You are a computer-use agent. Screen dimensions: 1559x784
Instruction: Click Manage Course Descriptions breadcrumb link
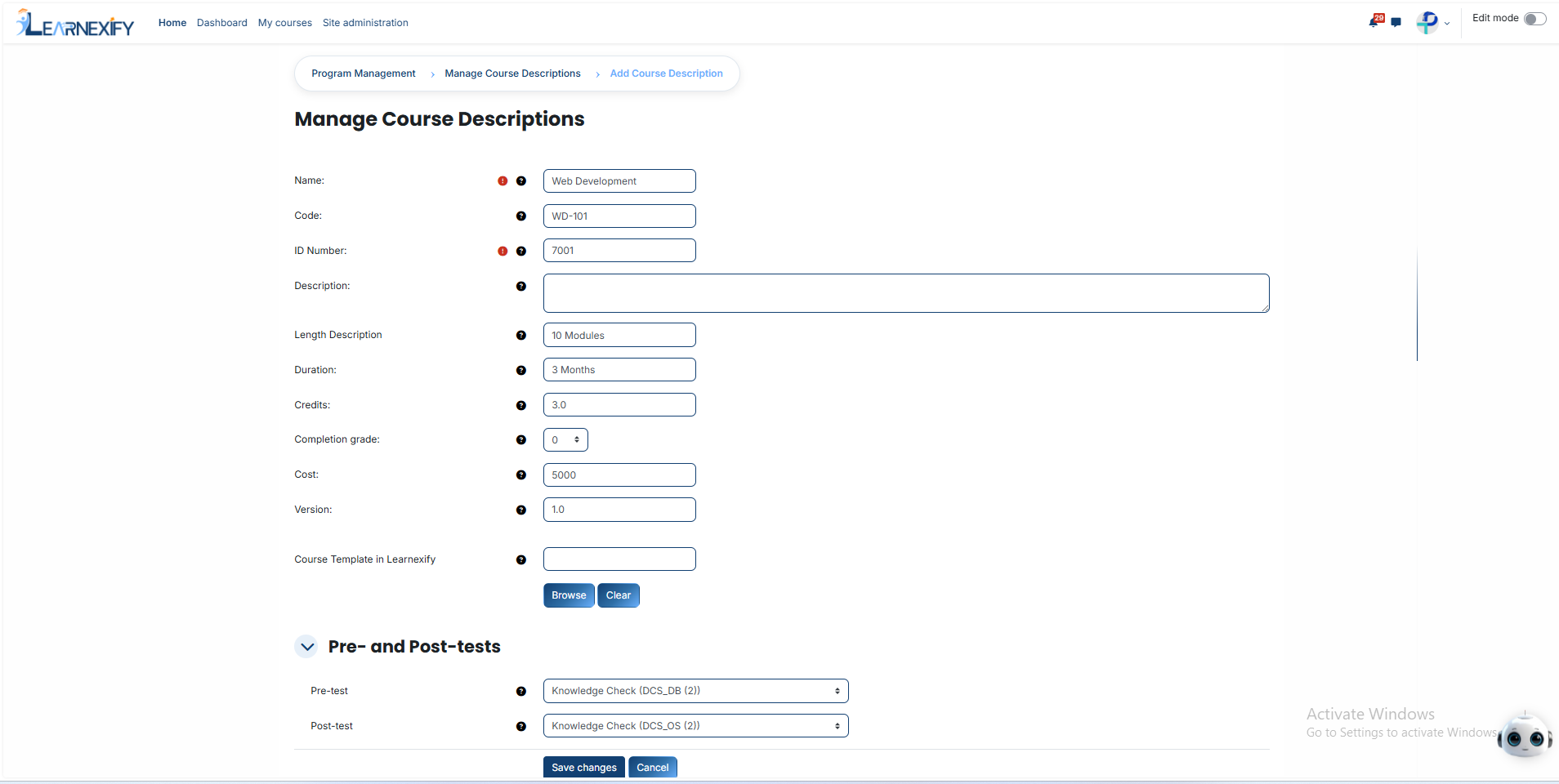(512, 73)
